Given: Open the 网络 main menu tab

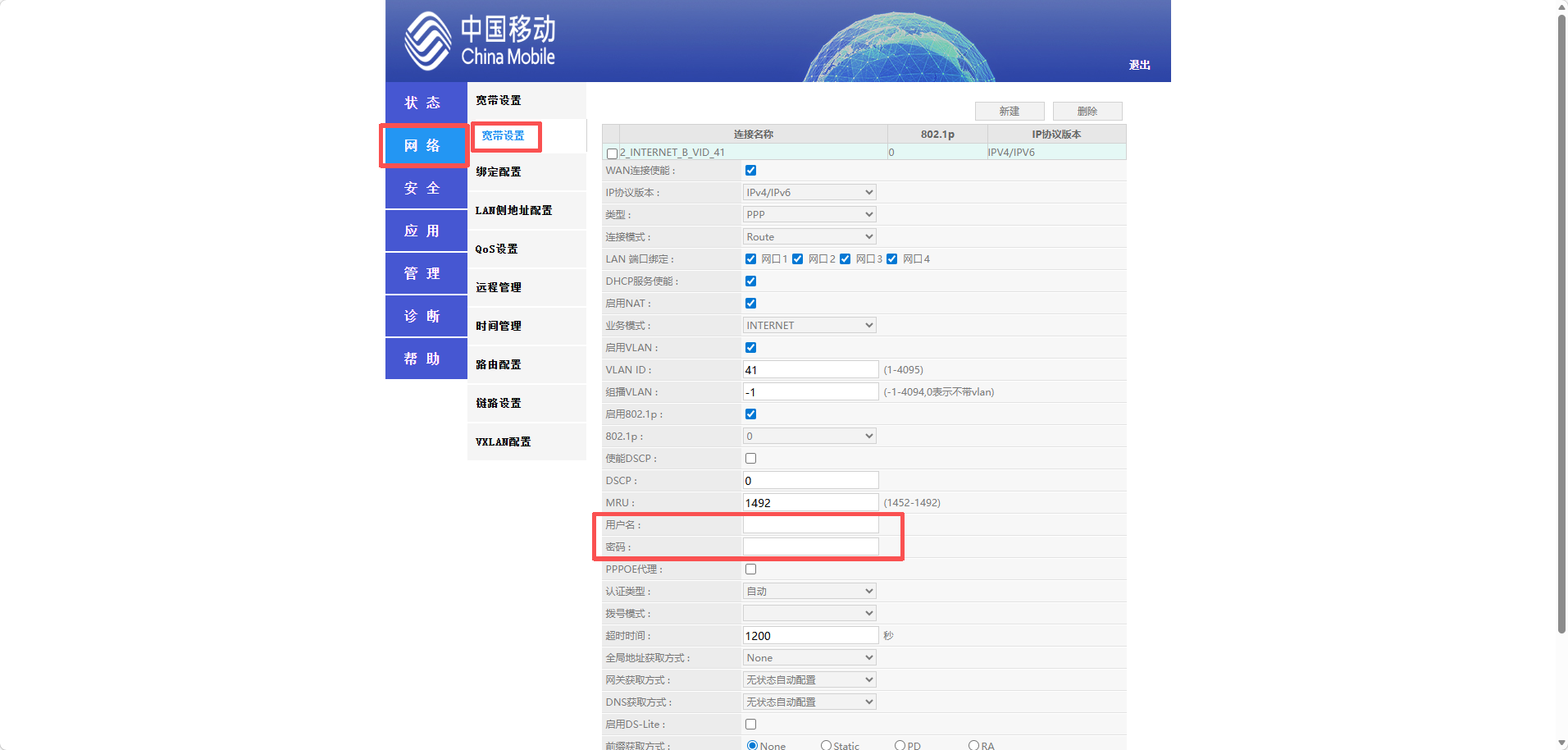Looking at the screenshot, I should 423,146.
